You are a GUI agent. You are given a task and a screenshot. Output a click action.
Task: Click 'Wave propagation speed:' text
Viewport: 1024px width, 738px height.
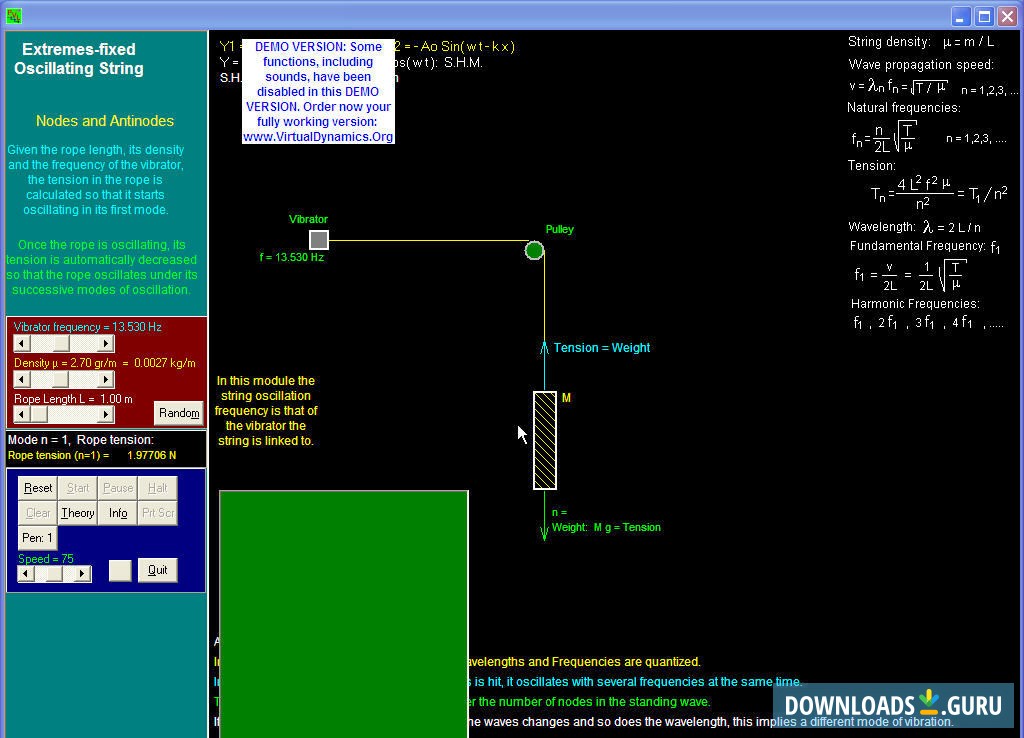coord(921,65)
